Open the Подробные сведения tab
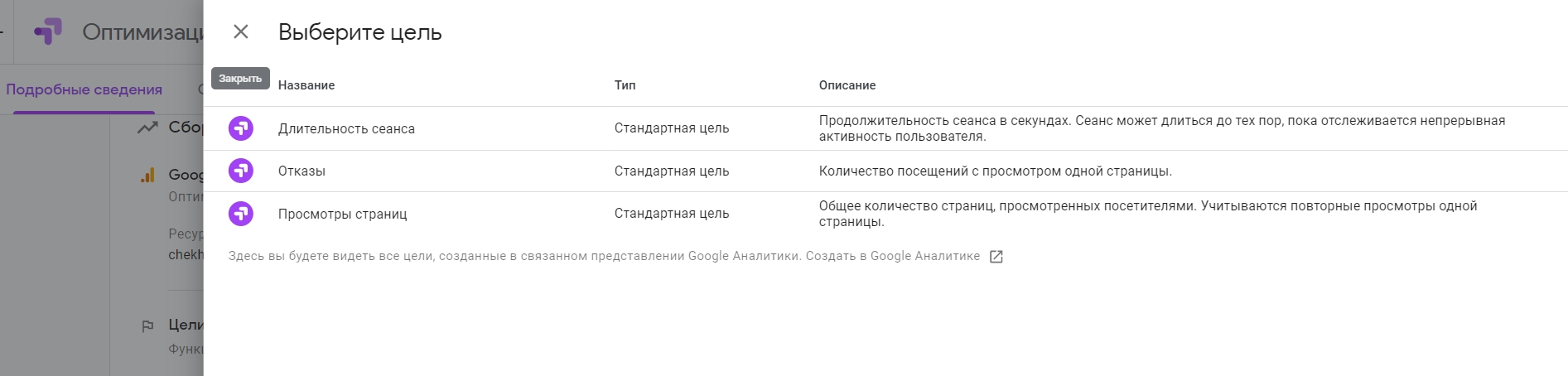 tap(84, 89)
